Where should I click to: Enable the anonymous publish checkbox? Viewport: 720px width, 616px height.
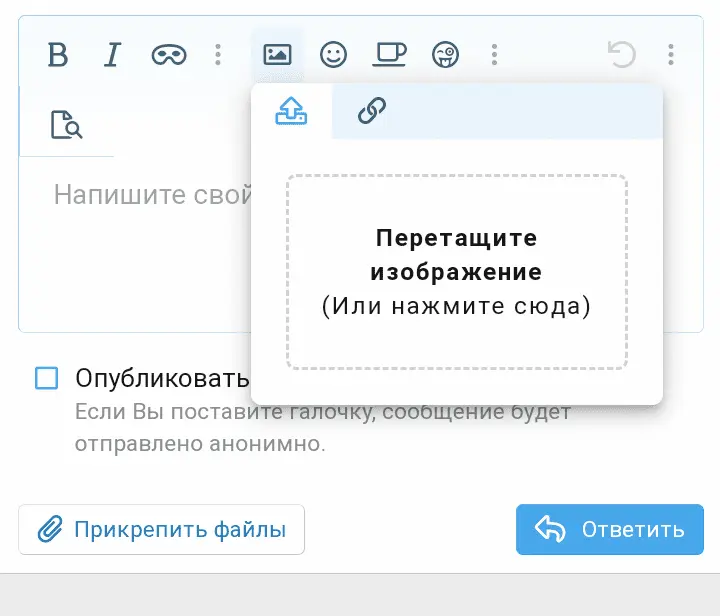pyautogui.click(x=47, y=378)
